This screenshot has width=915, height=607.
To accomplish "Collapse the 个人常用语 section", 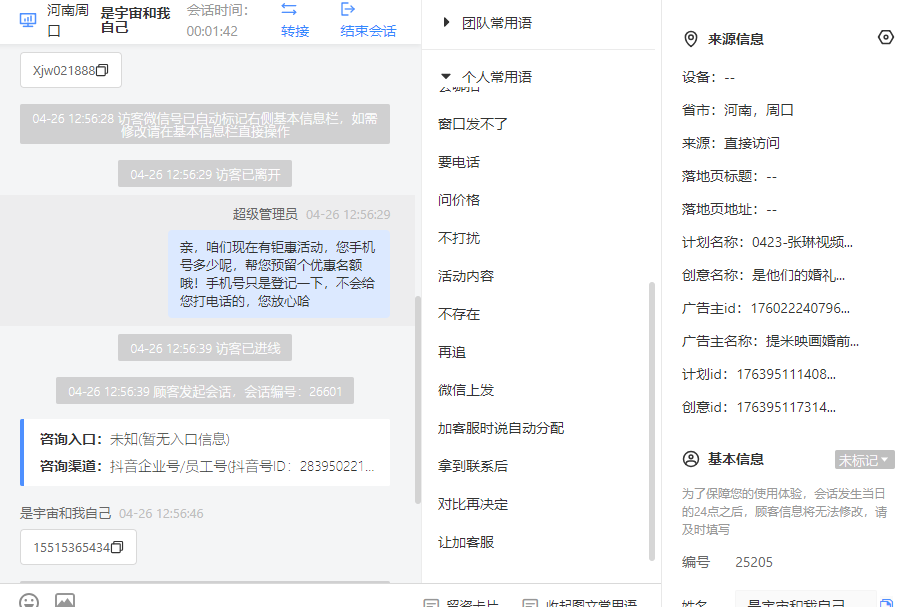I will (x=446, y=76).
